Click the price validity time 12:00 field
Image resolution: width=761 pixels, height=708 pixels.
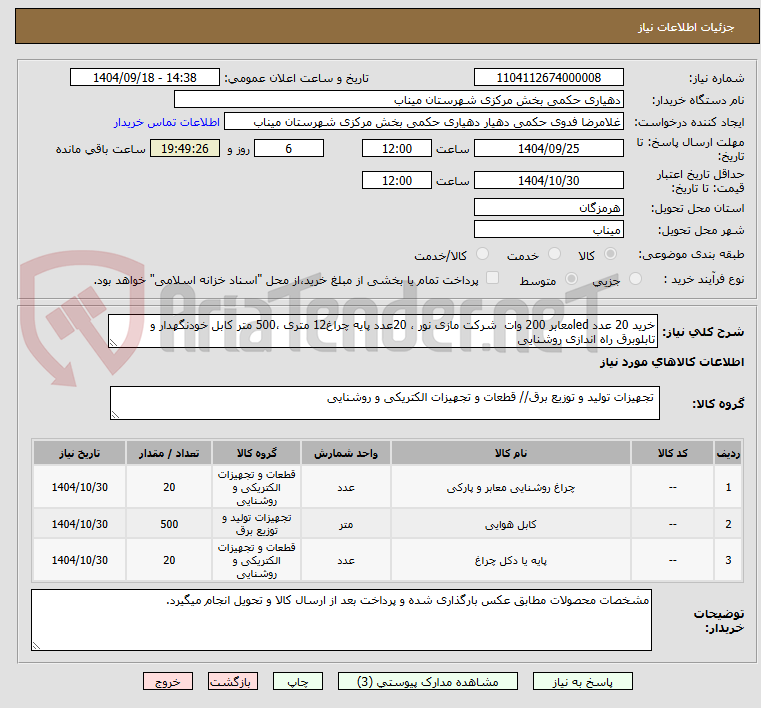click(397, 181)
